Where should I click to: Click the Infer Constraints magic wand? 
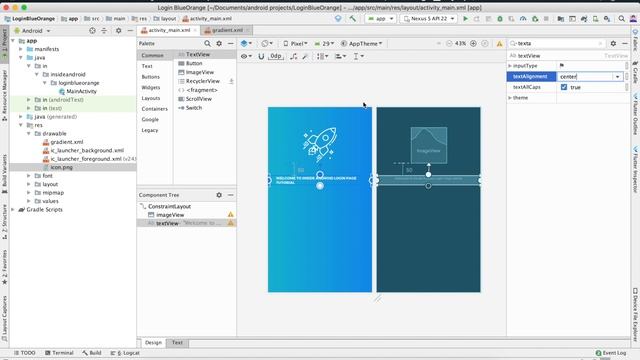tap(305, 56)
